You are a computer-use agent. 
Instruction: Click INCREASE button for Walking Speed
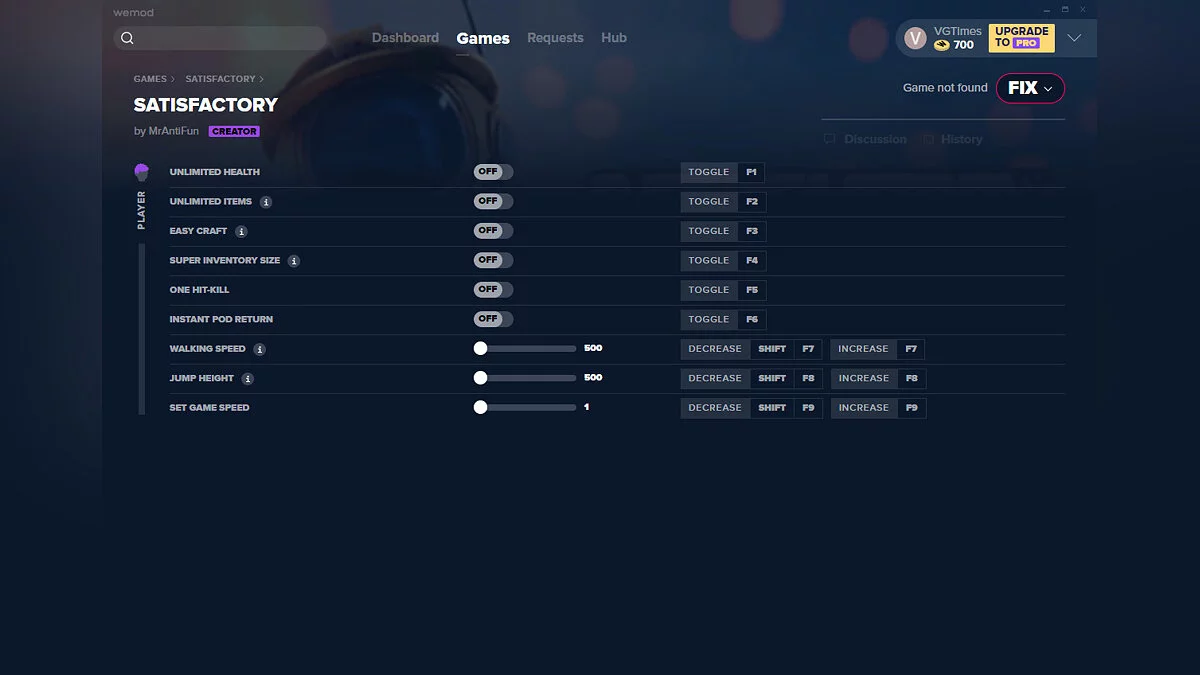pos(863,349)
